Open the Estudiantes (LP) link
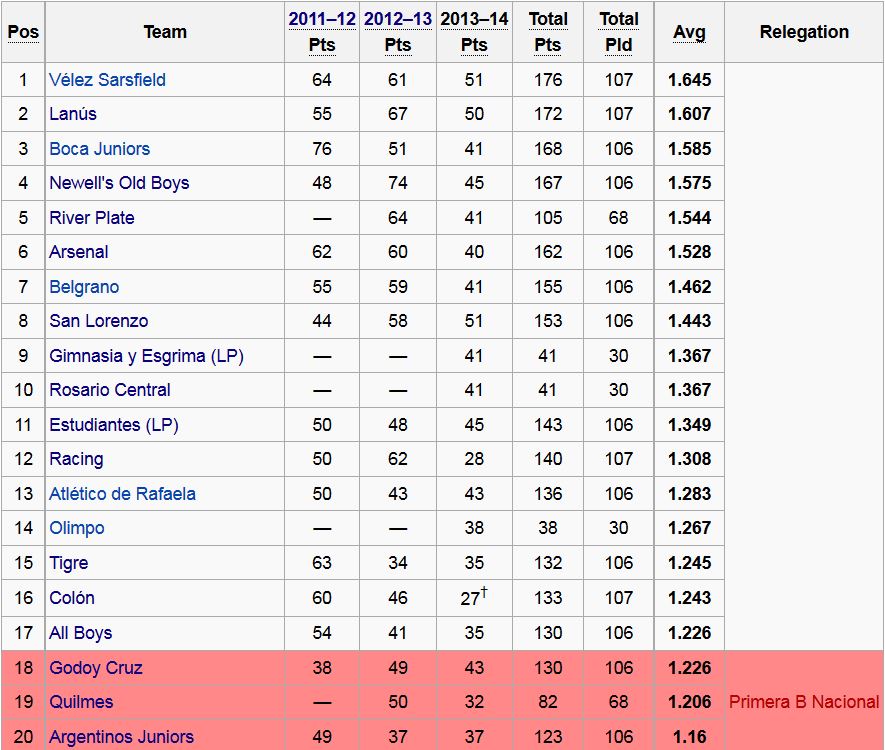The height and width of the screenshot is (750, 885). 114,425
